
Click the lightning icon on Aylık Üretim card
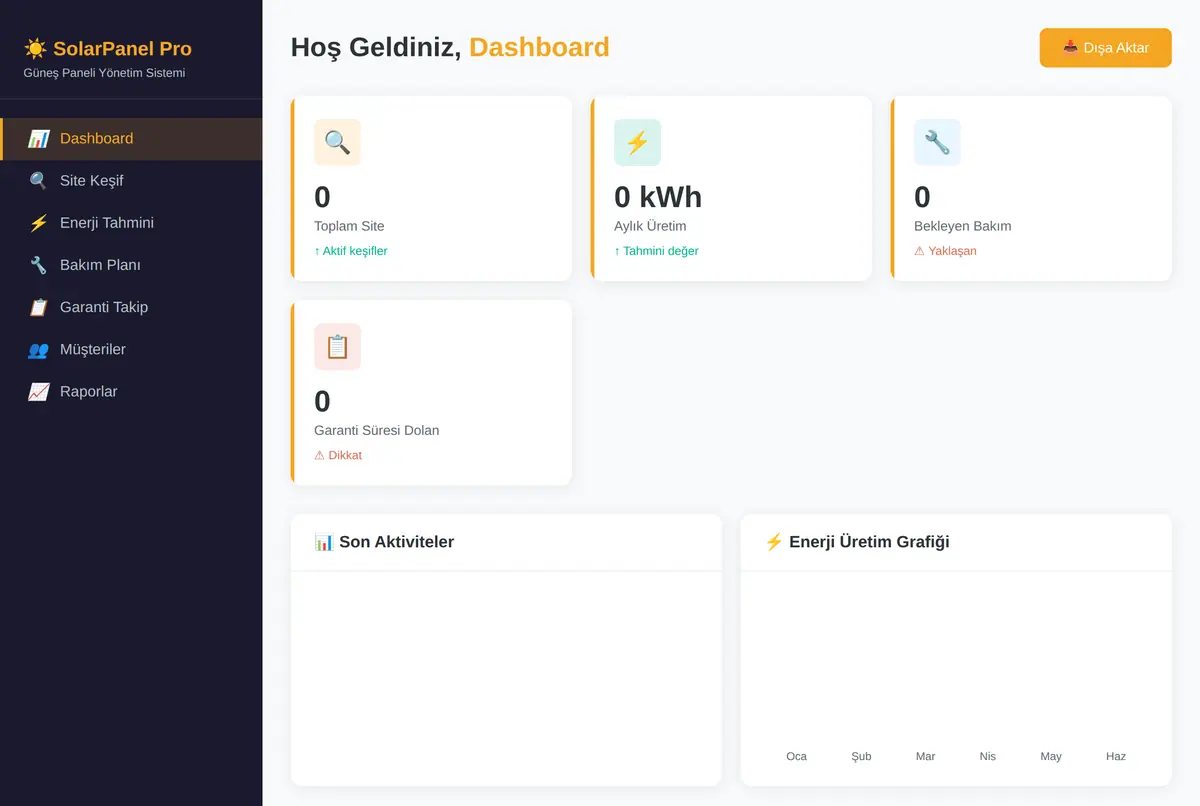click(x=637, y=142)
